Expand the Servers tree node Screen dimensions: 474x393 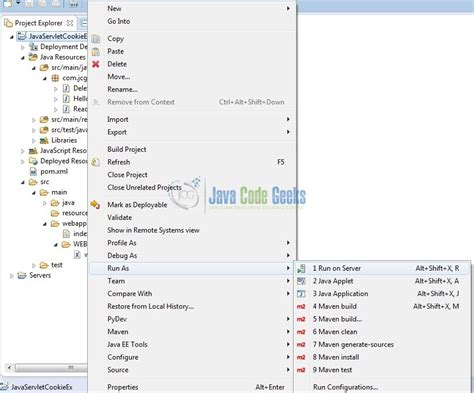(12, 276)
